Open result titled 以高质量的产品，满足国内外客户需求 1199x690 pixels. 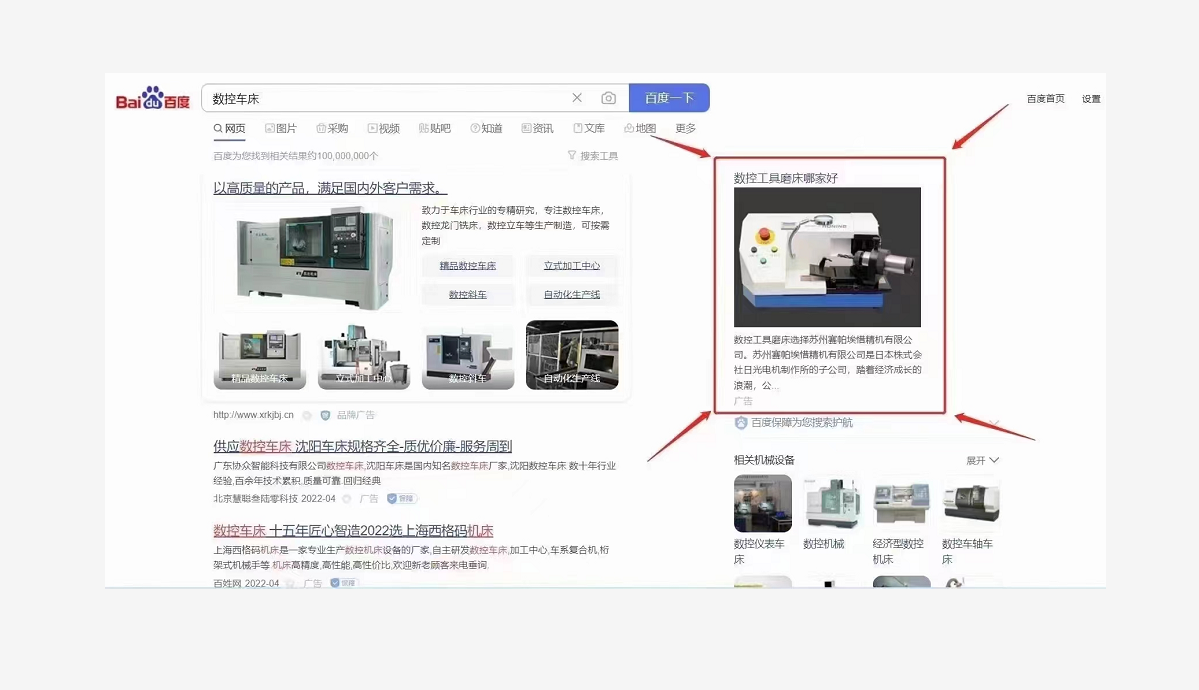[330, 187]
